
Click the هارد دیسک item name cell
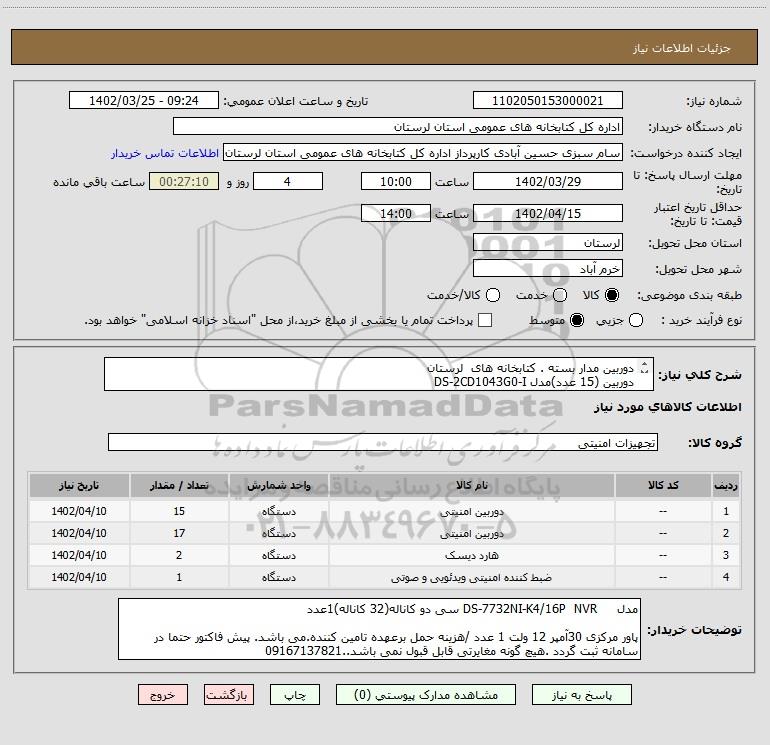(471, 555)
